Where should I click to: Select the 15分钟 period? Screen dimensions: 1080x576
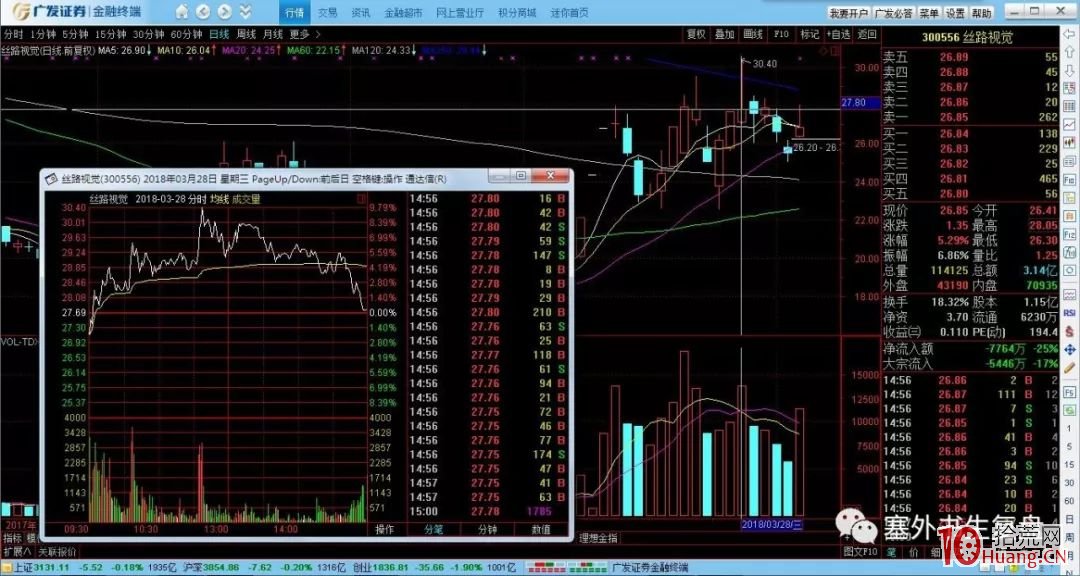pos(110,34)
